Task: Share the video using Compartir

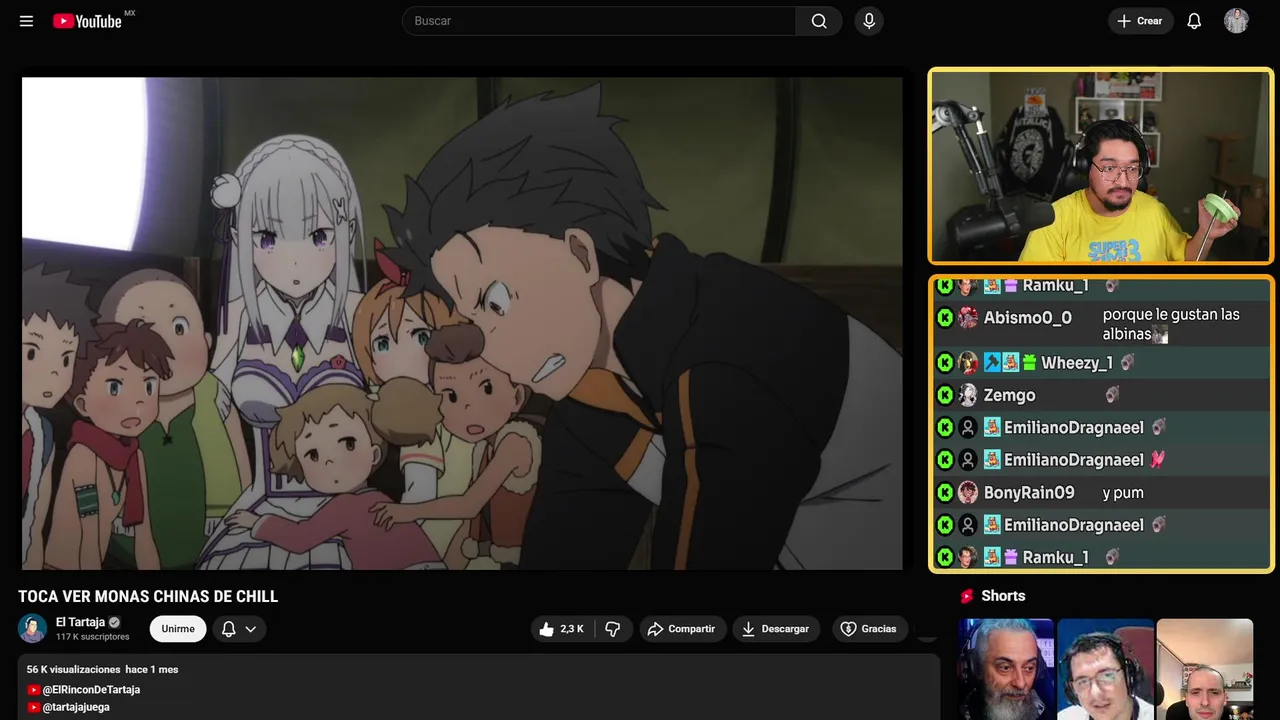Action: tap(682, 629)
